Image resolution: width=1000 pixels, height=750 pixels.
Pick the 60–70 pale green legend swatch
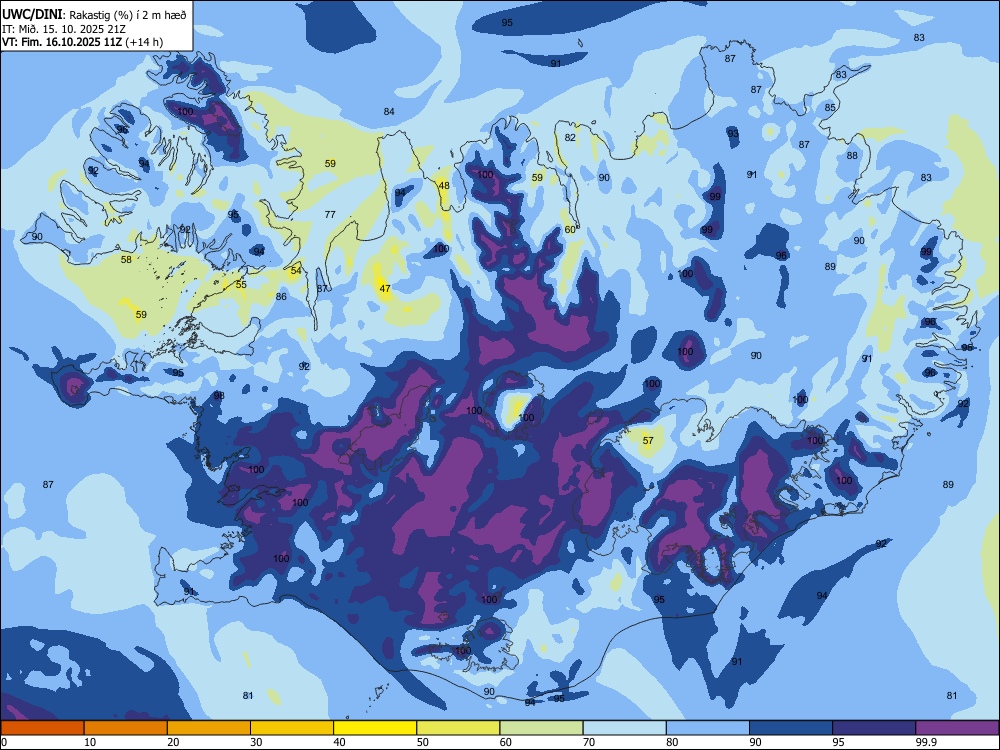541,728
